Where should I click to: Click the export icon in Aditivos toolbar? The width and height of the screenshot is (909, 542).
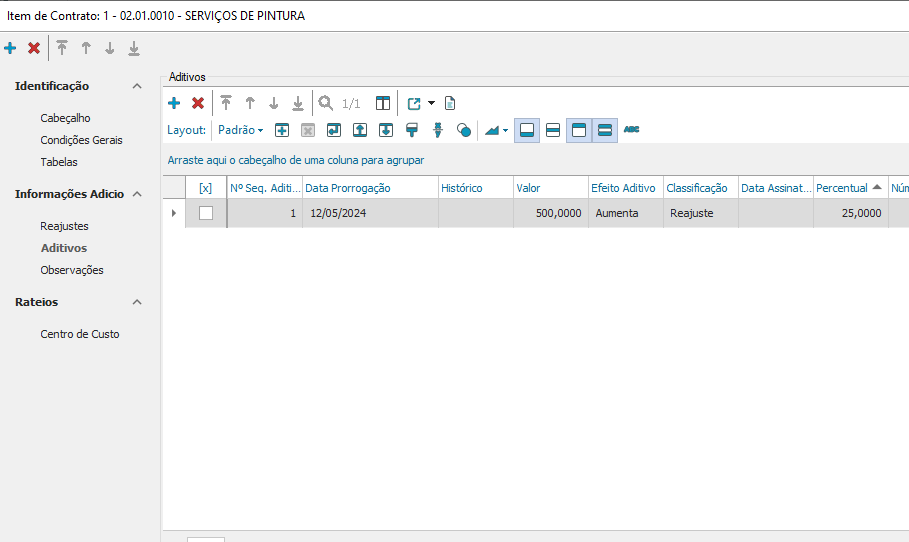click(x=414, y=103)
